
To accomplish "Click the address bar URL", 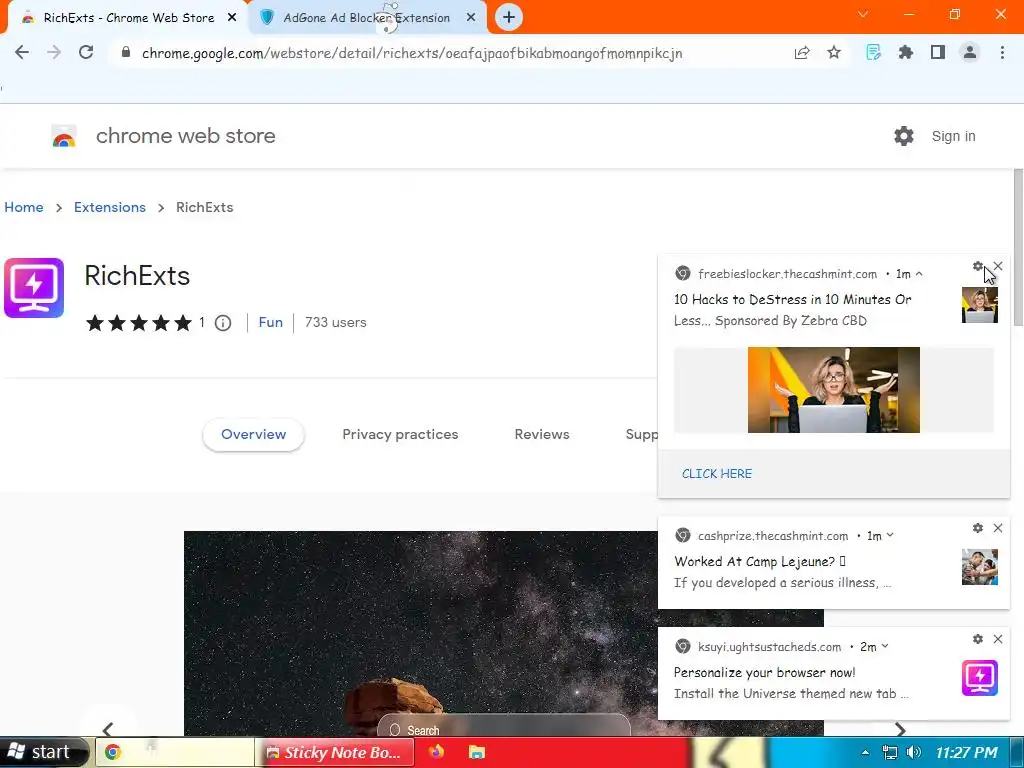I will [411, 53].
